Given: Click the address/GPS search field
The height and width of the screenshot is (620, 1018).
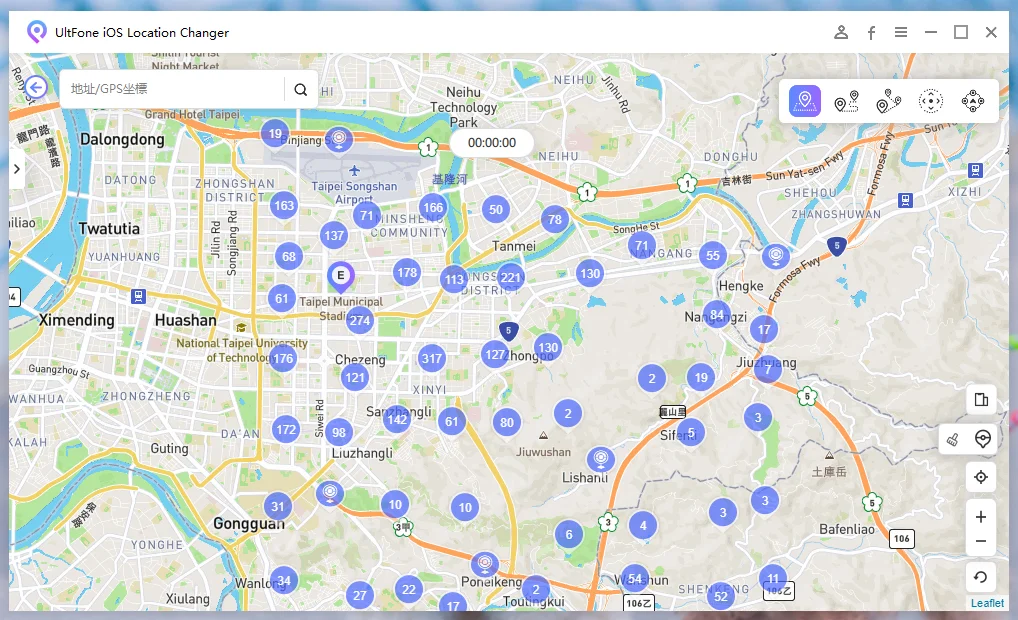Looking at the screenshot, I should [x=172, y=89].
